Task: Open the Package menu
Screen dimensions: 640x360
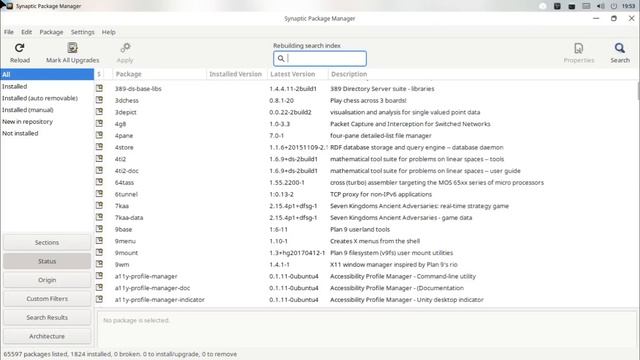Action: pyautogui.click(x=51, y=32)
